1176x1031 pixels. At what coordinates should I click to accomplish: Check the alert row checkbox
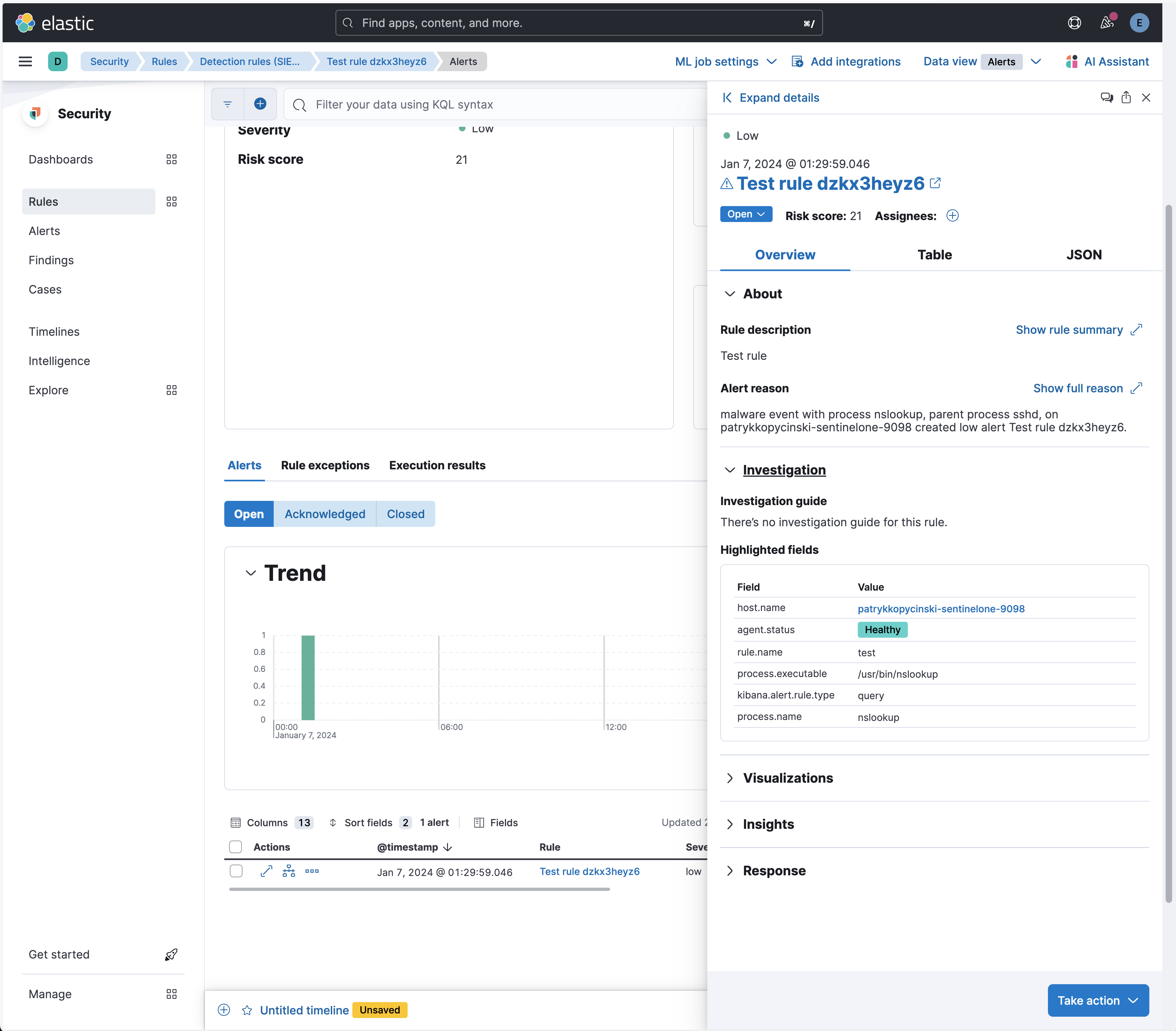(x=235, y=871)
